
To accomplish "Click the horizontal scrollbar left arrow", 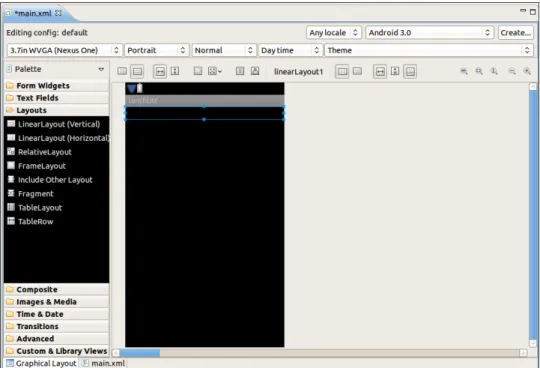I will [116, 353].
